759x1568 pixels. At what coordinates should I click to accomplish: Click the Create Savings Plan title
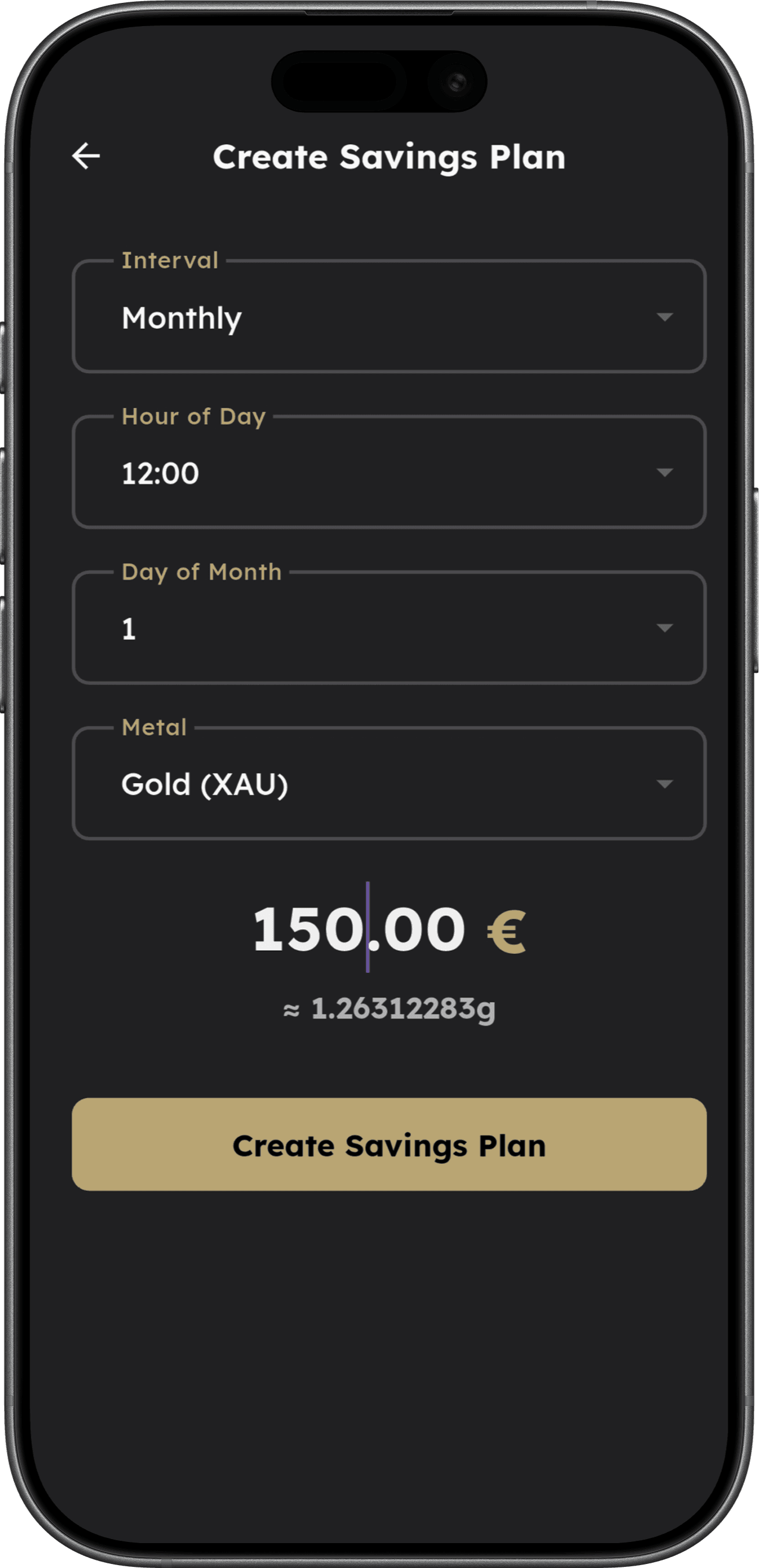click(x=390, y=157)
